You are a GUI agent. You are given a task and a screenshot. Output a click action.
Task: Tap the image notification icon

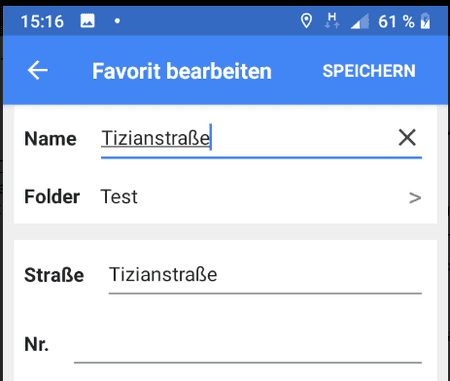87,21
